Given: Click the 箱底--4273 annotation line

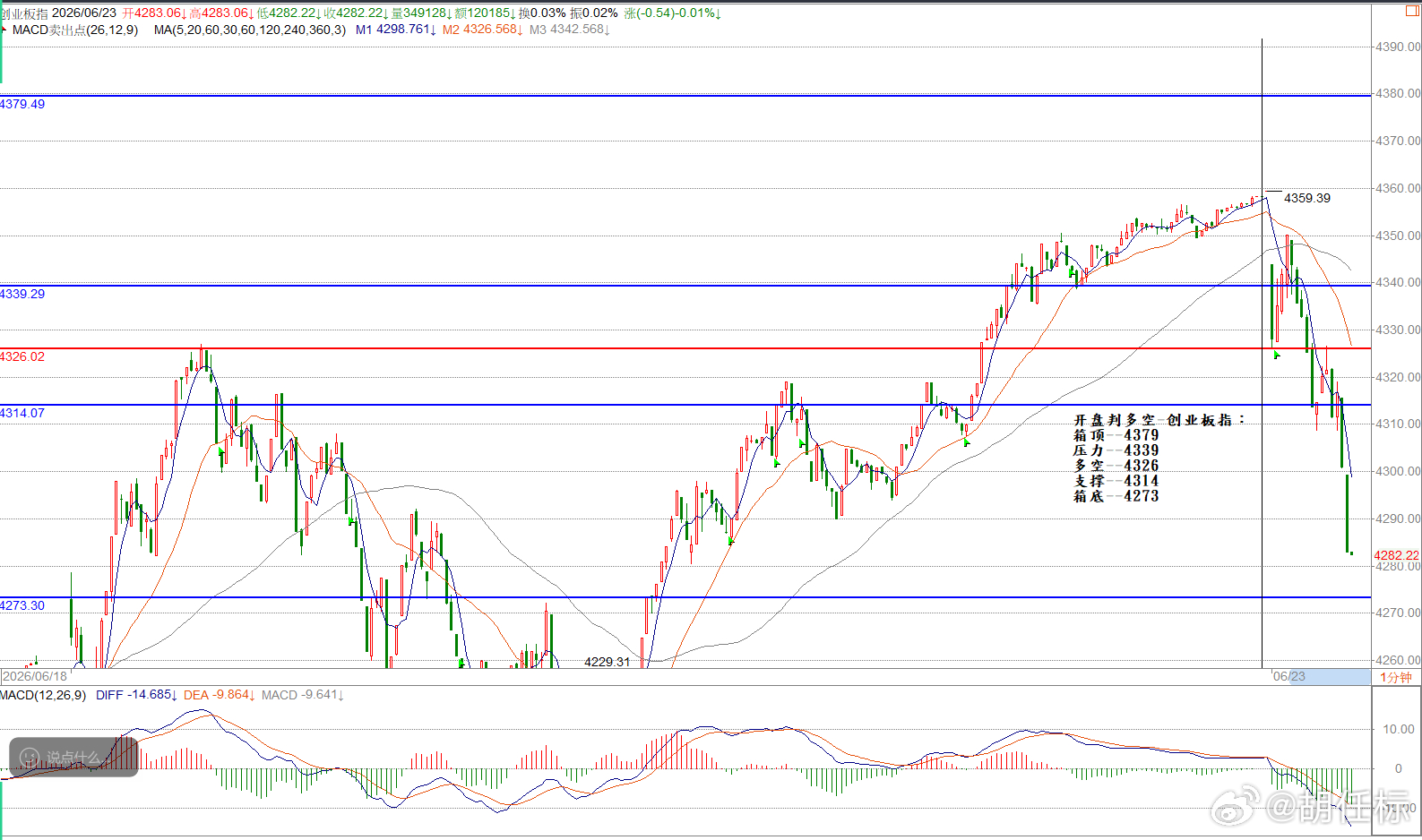Looking at the screenshot, I should coord(1116,496).
